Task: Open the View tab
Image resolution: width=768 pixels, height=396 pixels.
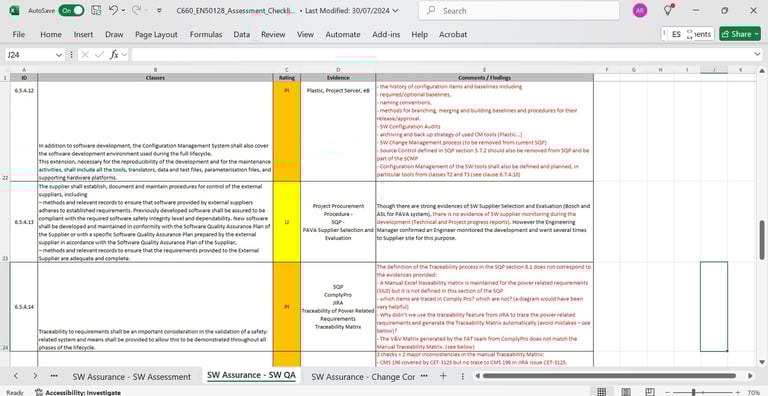Action: click(x=305, y=34)
